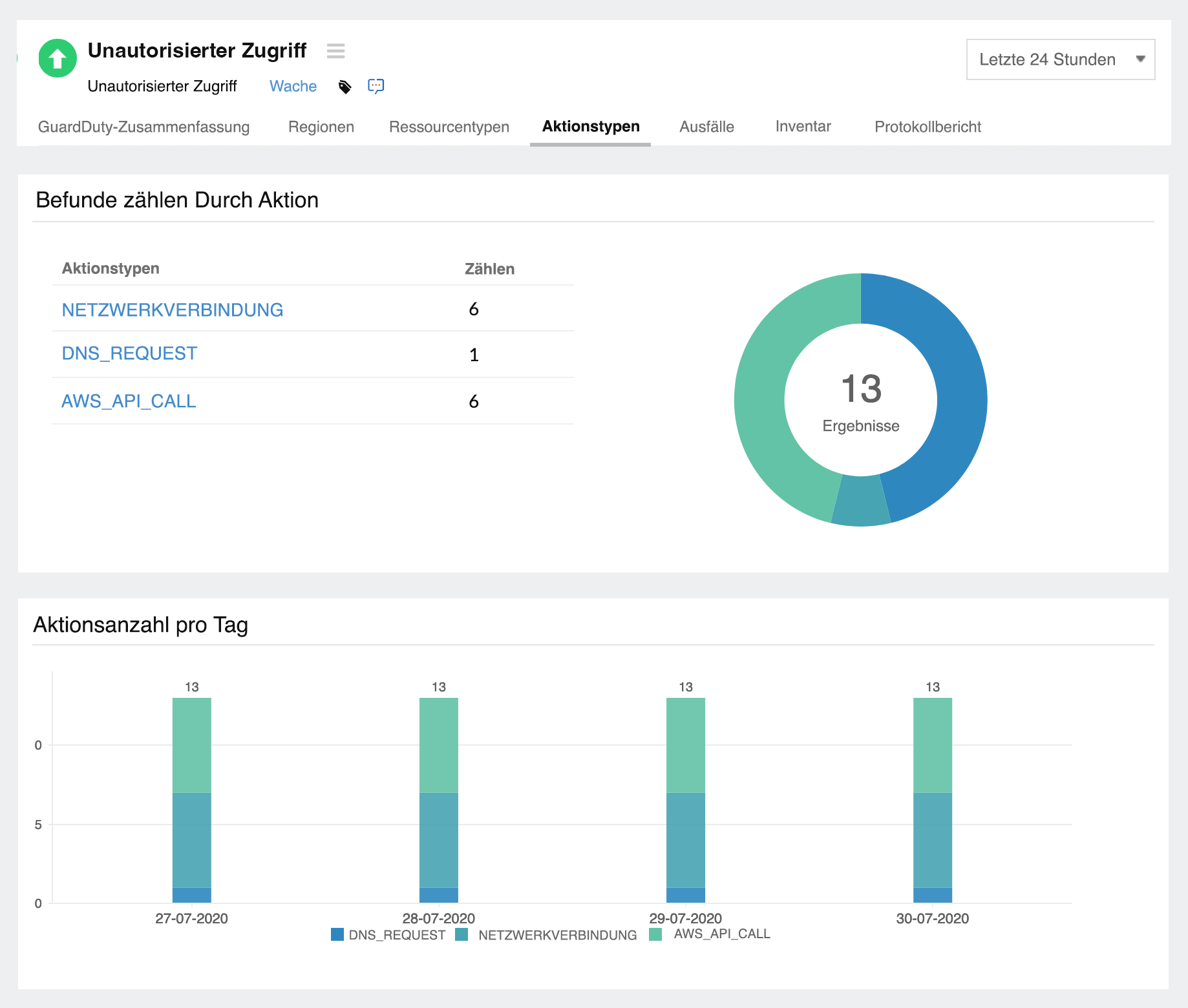Click the Wache link under the title
This screenshot has height=1008, width=1188.
[x=292, y=86]
